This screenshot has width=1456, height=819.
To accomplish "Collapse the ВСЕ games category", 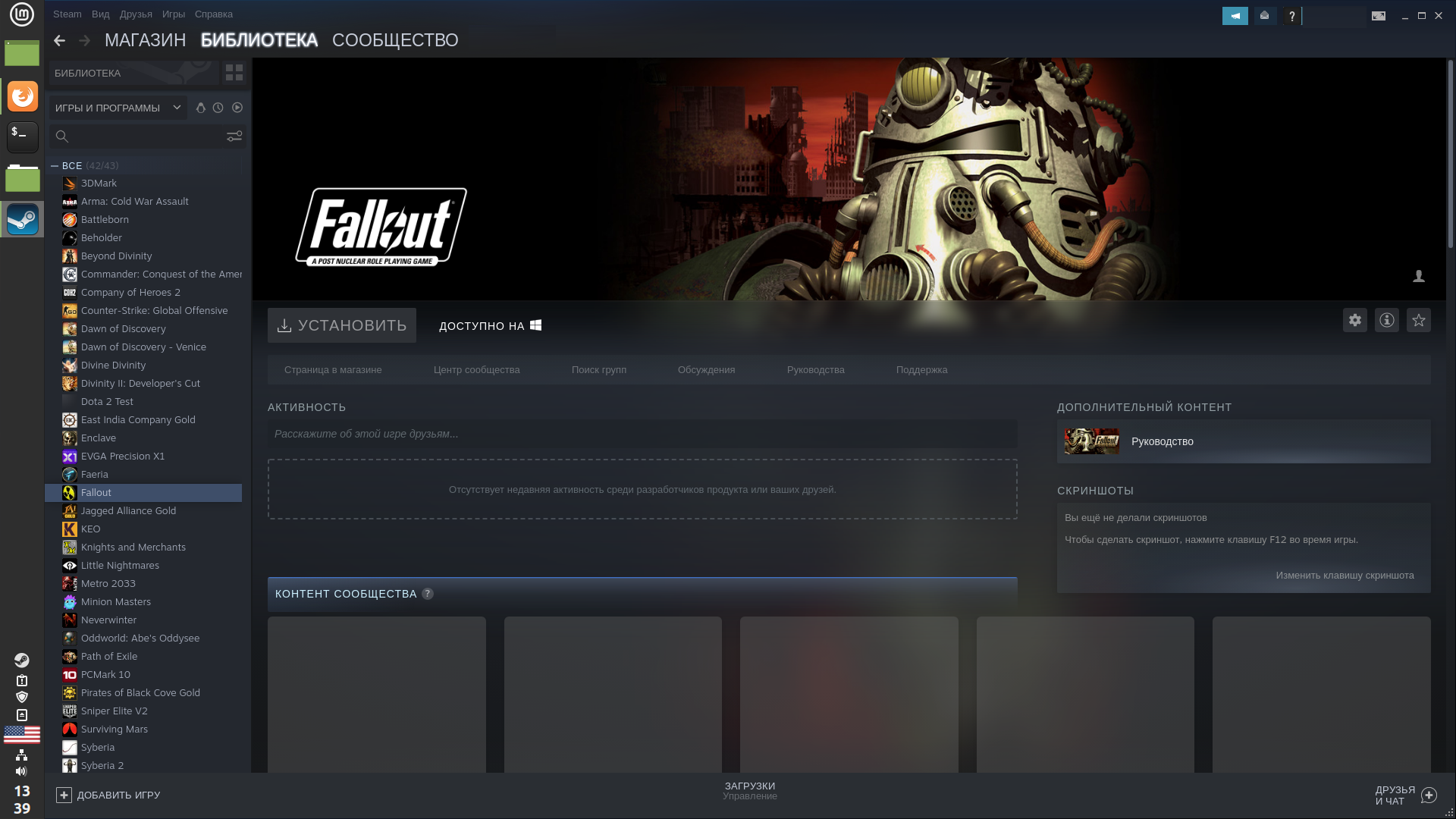I will (x=55, y=165).
